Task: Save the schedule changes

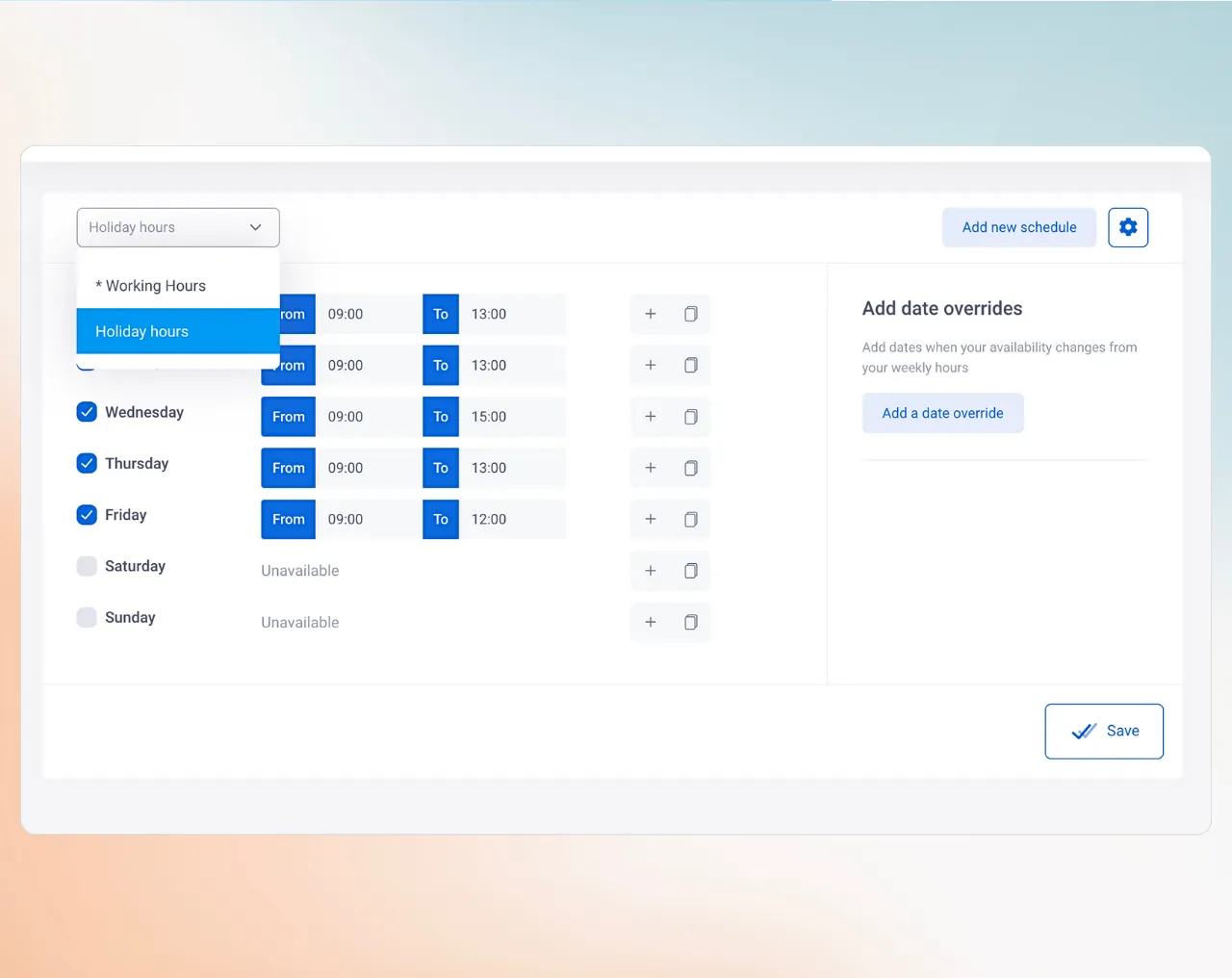Action: point(1104,732)
